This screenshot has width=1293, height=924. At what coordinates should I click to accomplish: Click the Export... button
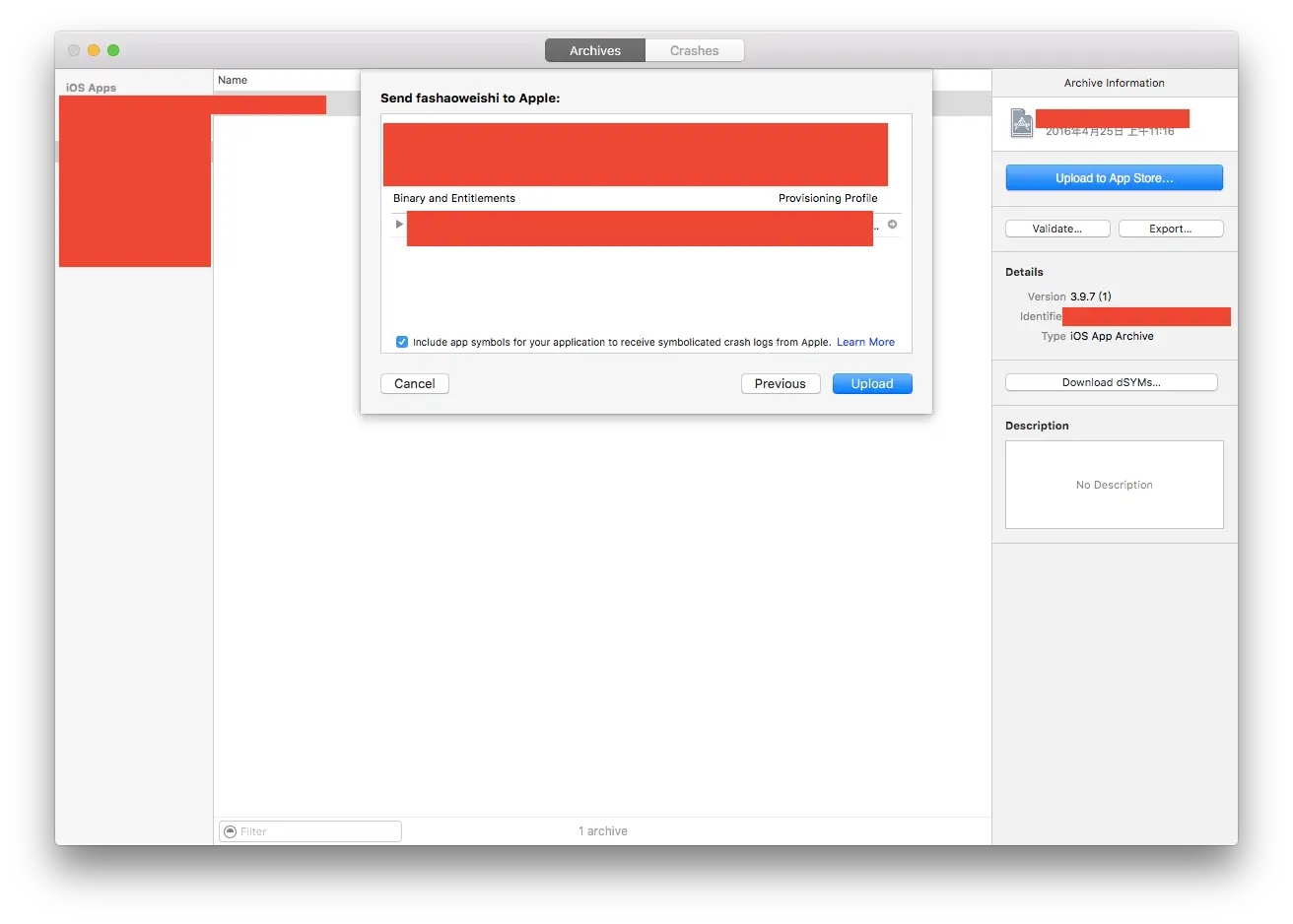(x=1171, y=229)
